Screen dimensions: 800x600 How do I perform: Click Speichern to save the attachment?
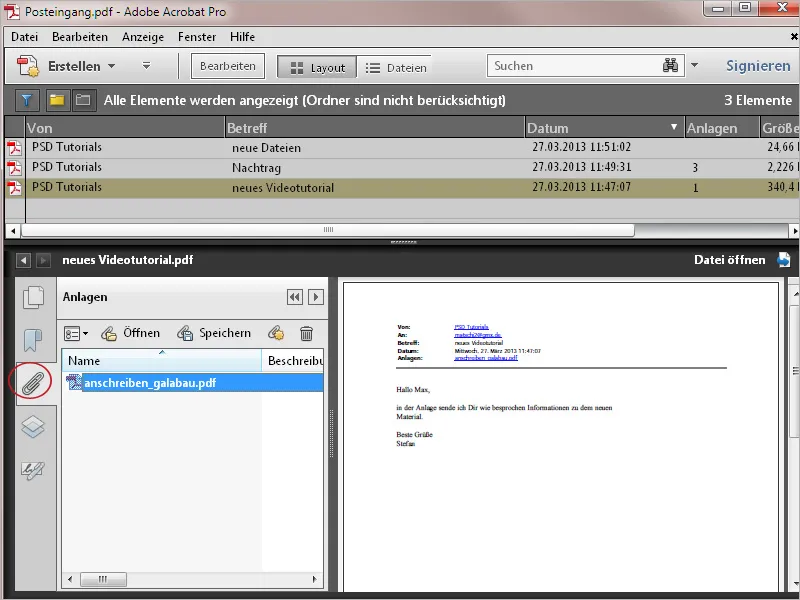coord(214,333)
